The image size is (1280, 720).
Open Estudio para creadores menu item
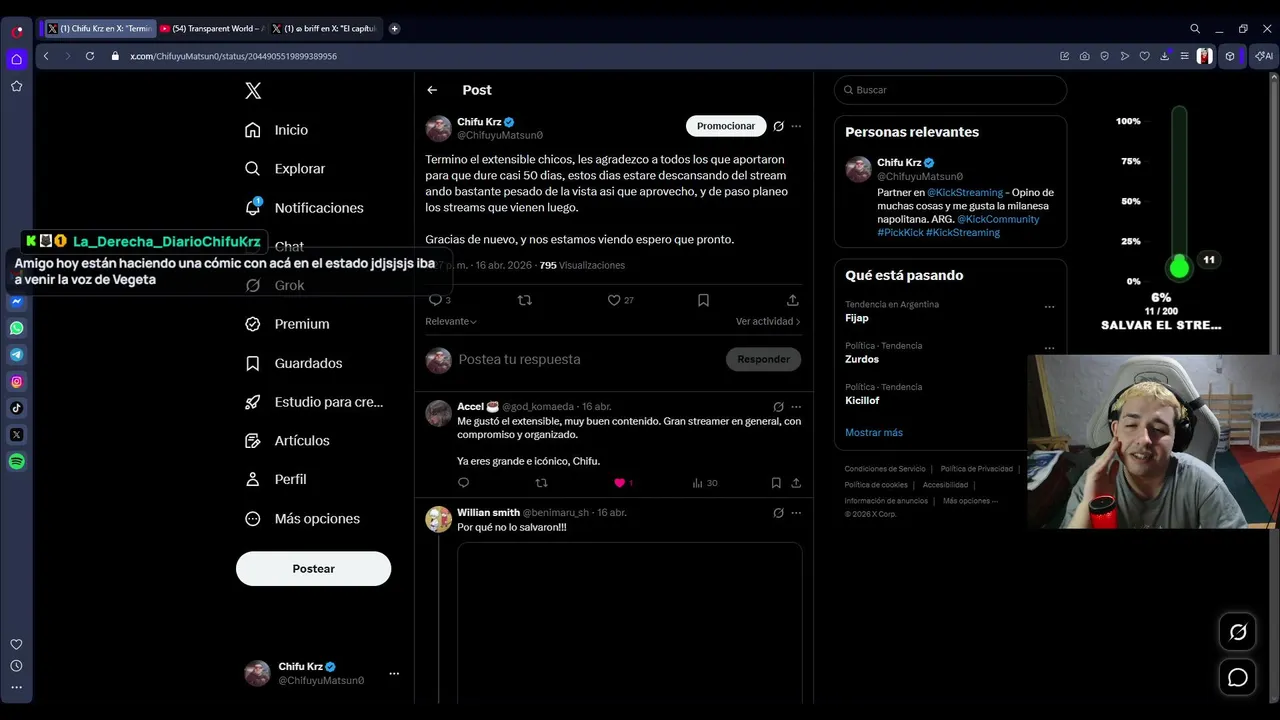point(315,402)
